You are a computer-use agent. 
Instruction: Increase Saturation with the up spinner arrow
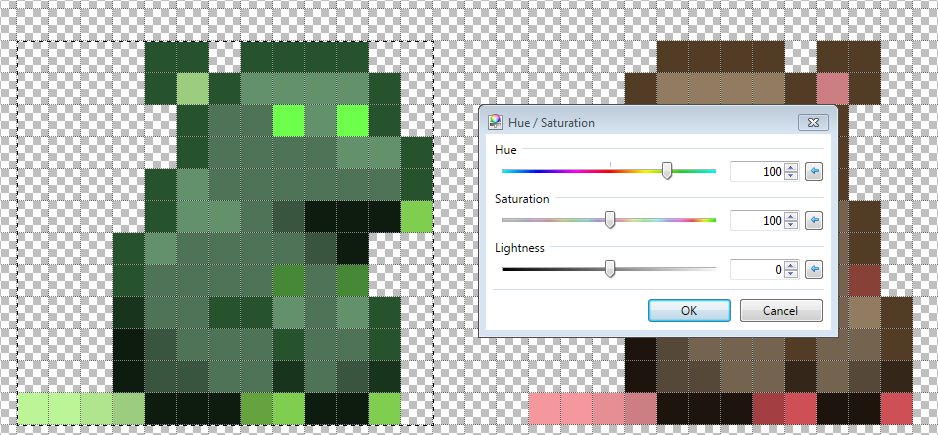[791, 217]
